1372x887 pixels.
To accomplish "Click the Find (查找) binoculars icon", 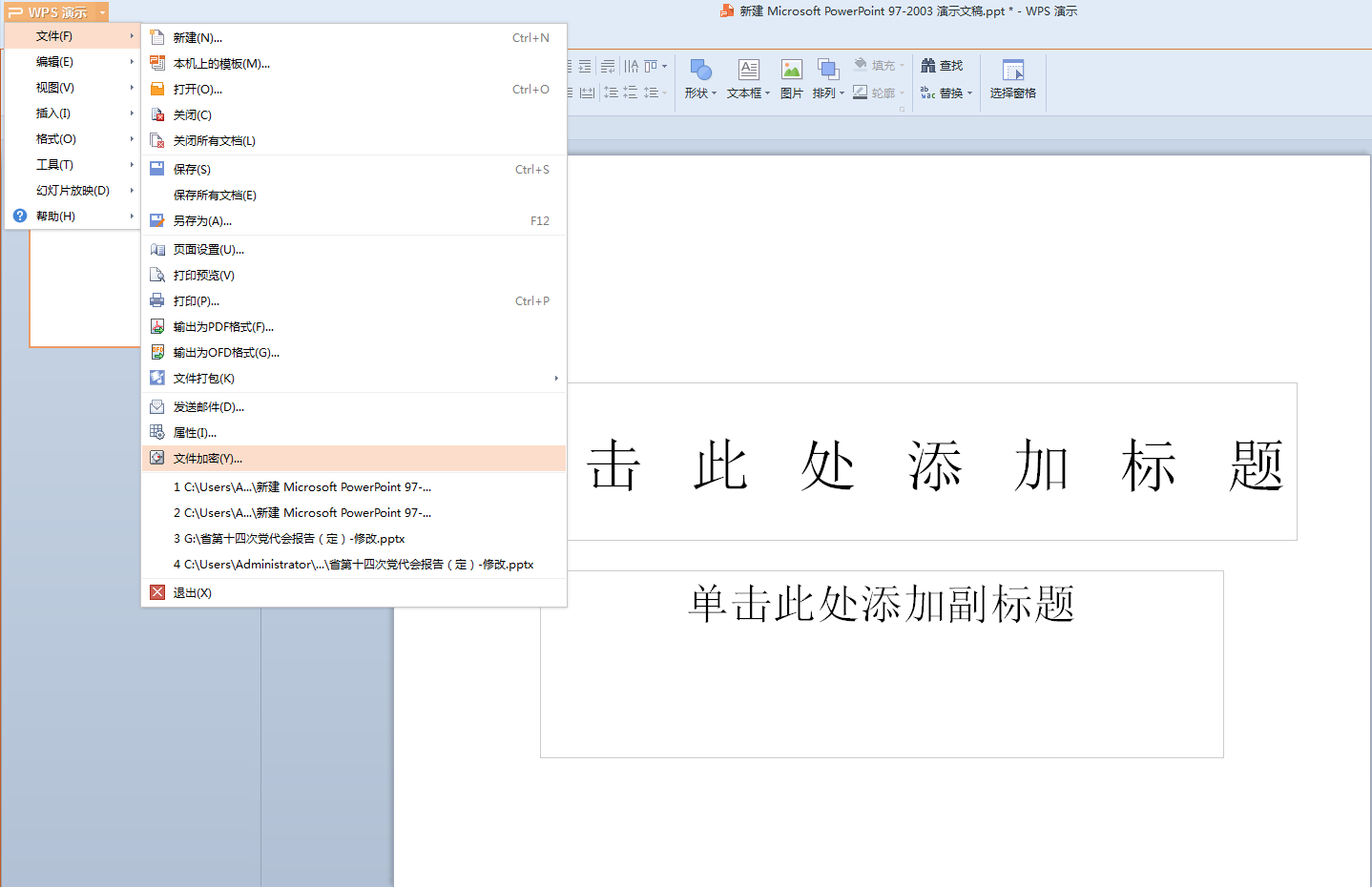I will (x=927, y=65).
